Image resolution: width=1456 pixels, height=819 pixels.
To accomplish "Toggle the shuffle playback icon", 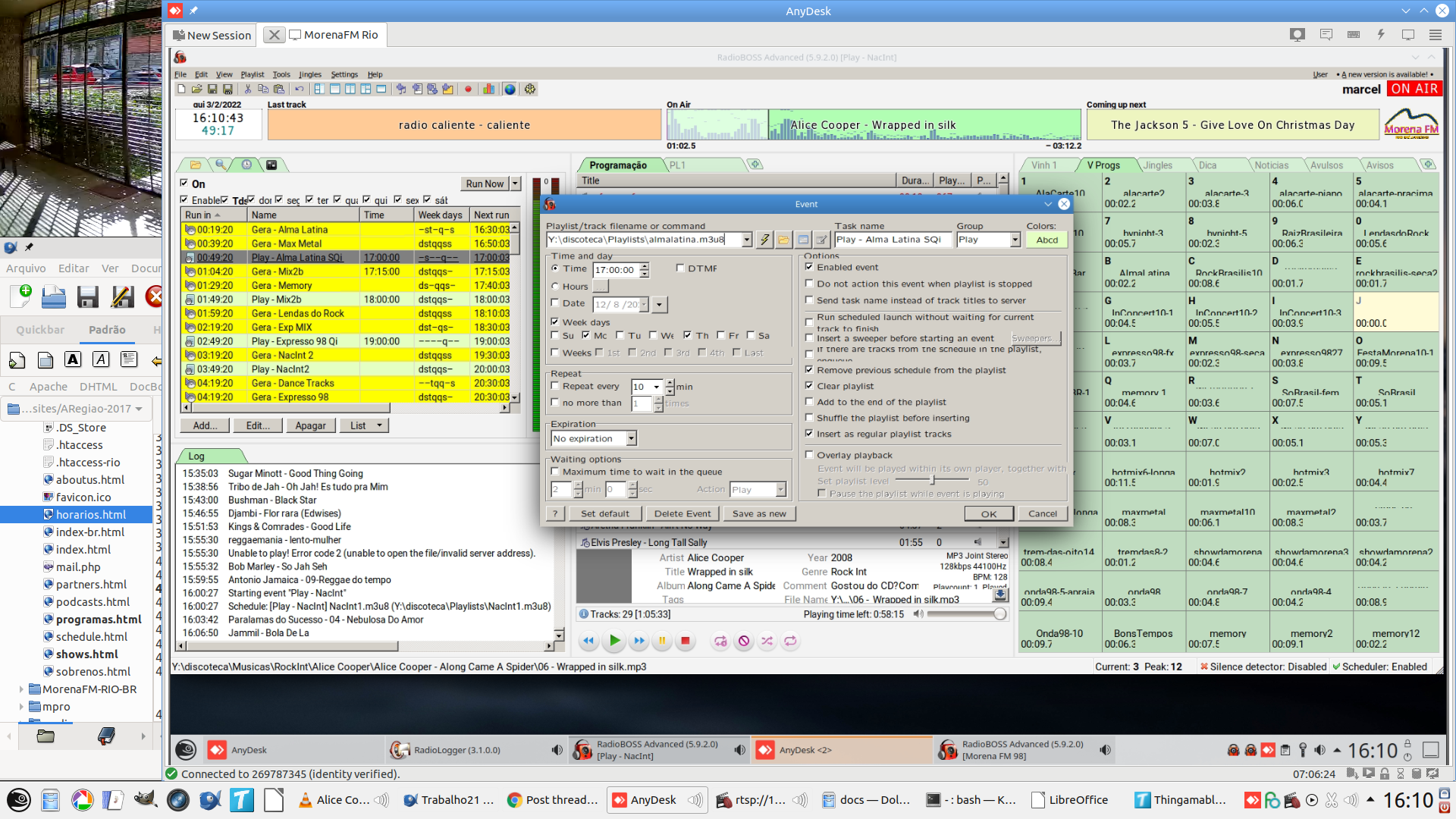I will [767, 641].
